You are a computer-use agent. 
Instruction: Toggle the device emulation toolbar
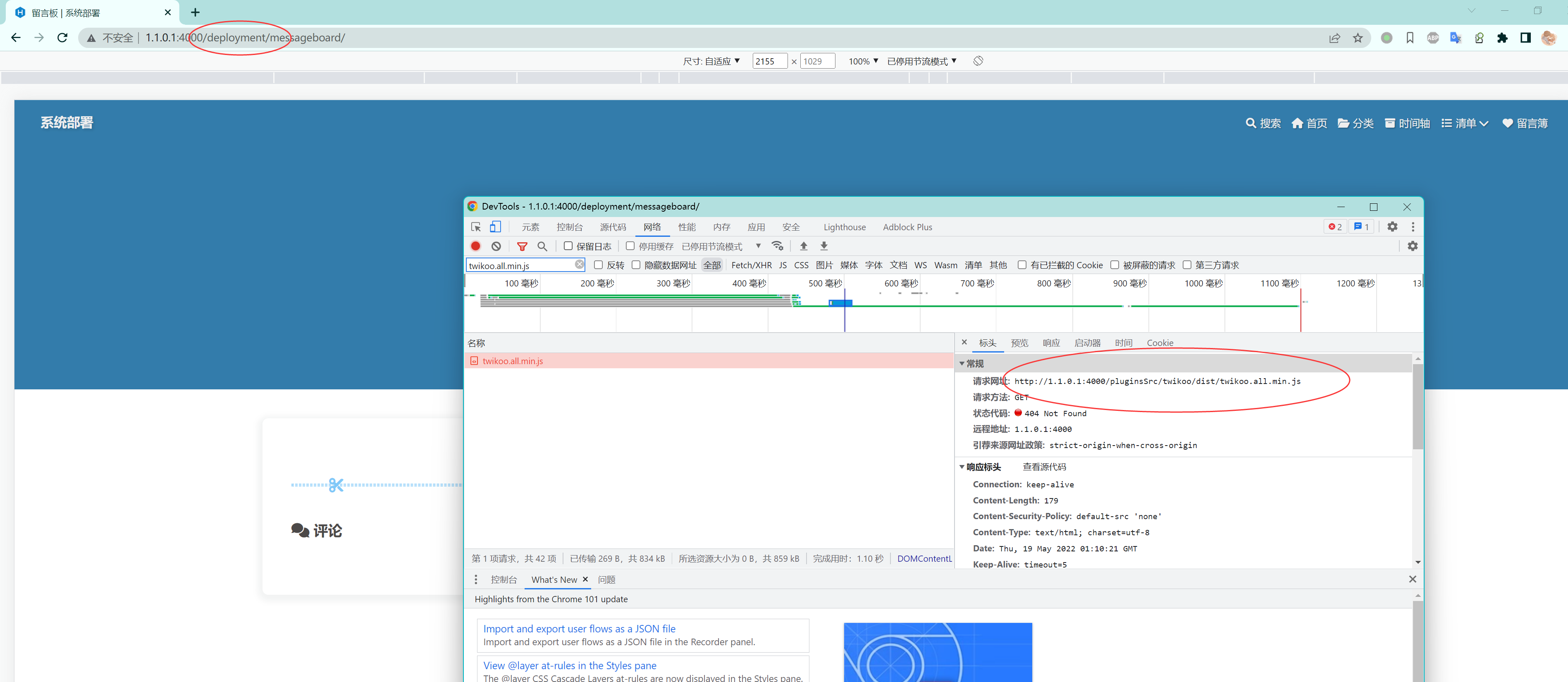pos(495,227)
